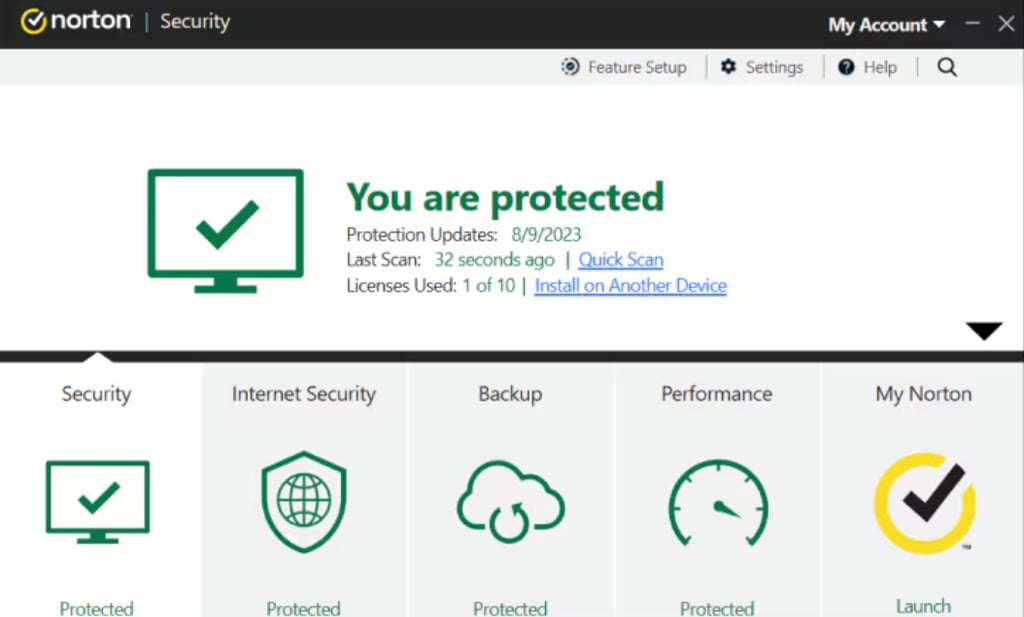The width and height of the screenshot is (1024, 617).
Task: Select the Backup tab label
Action: (x=510, y=394)
